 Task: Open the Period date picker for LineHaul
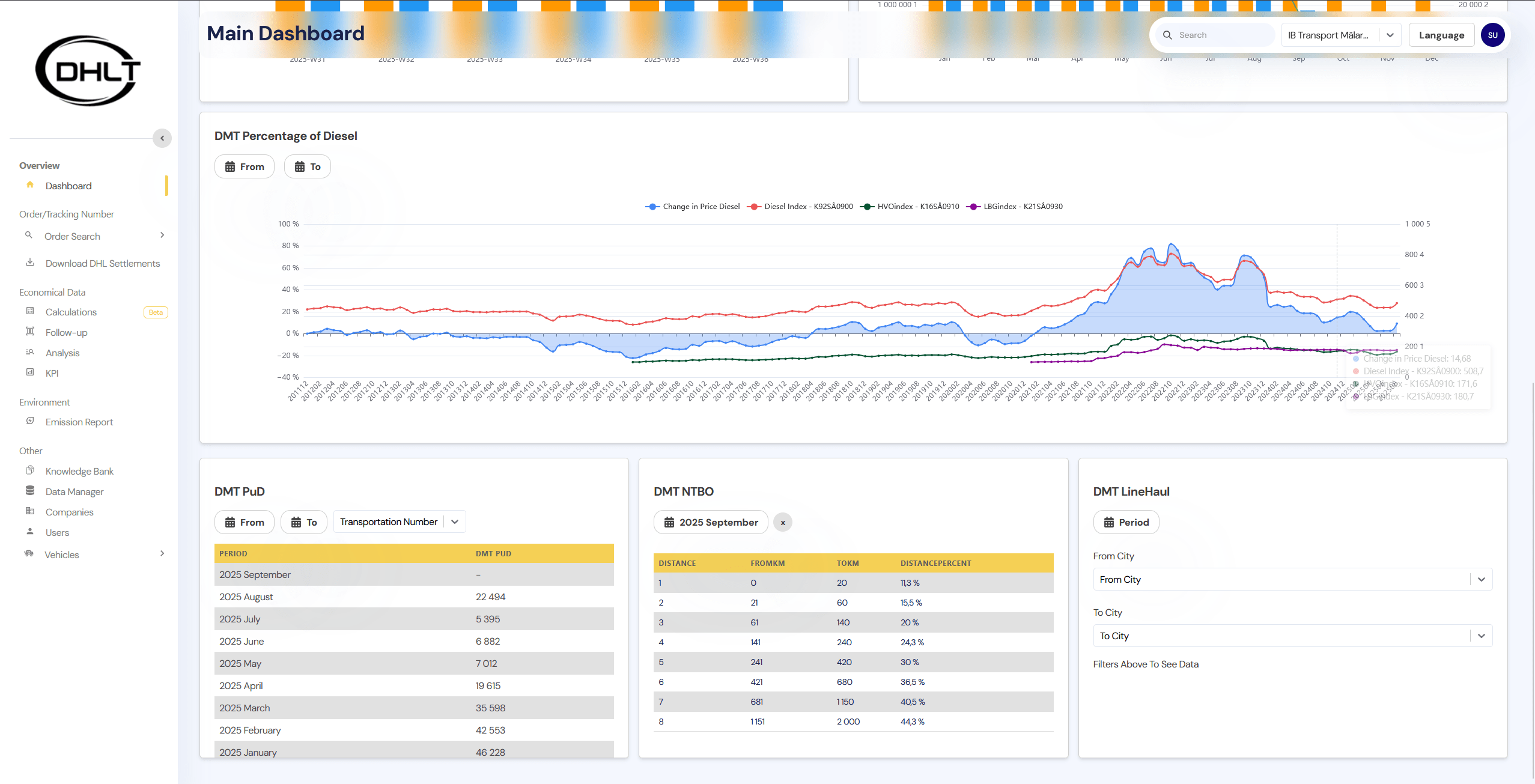(x=1126, y=522)
